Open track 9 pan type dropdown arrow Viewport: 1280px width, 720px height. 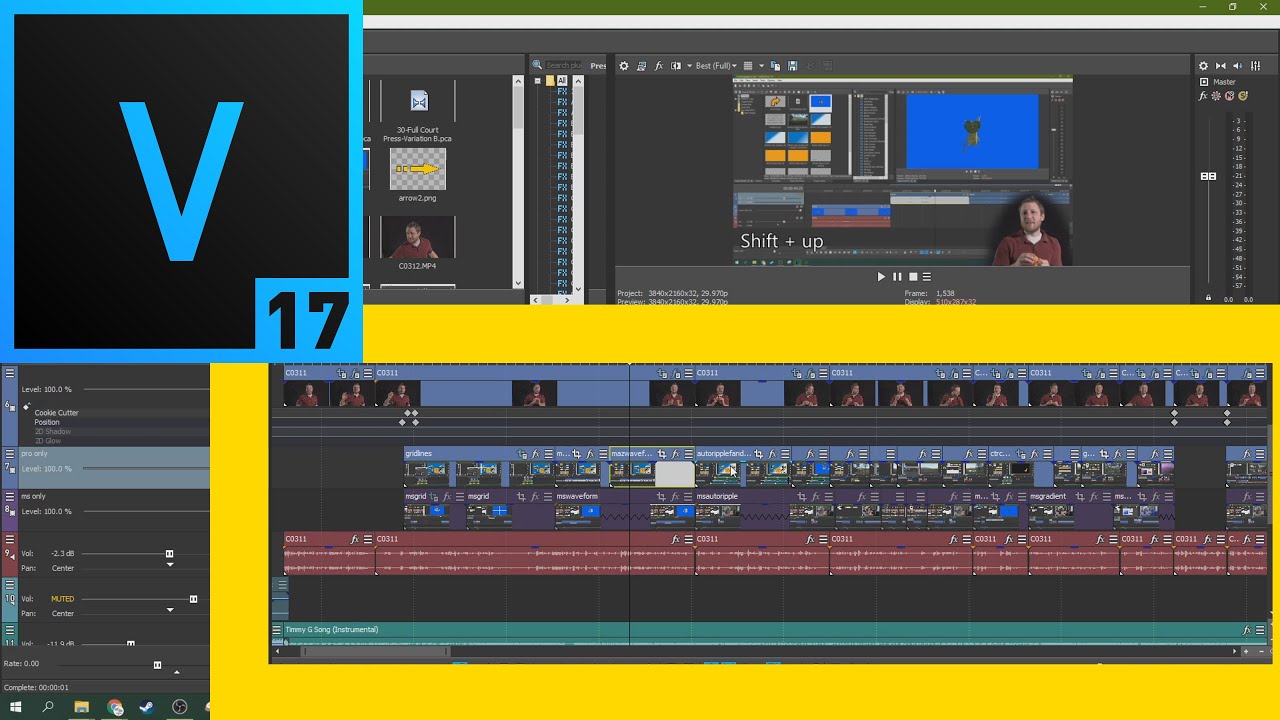click(x=169, y=565)
